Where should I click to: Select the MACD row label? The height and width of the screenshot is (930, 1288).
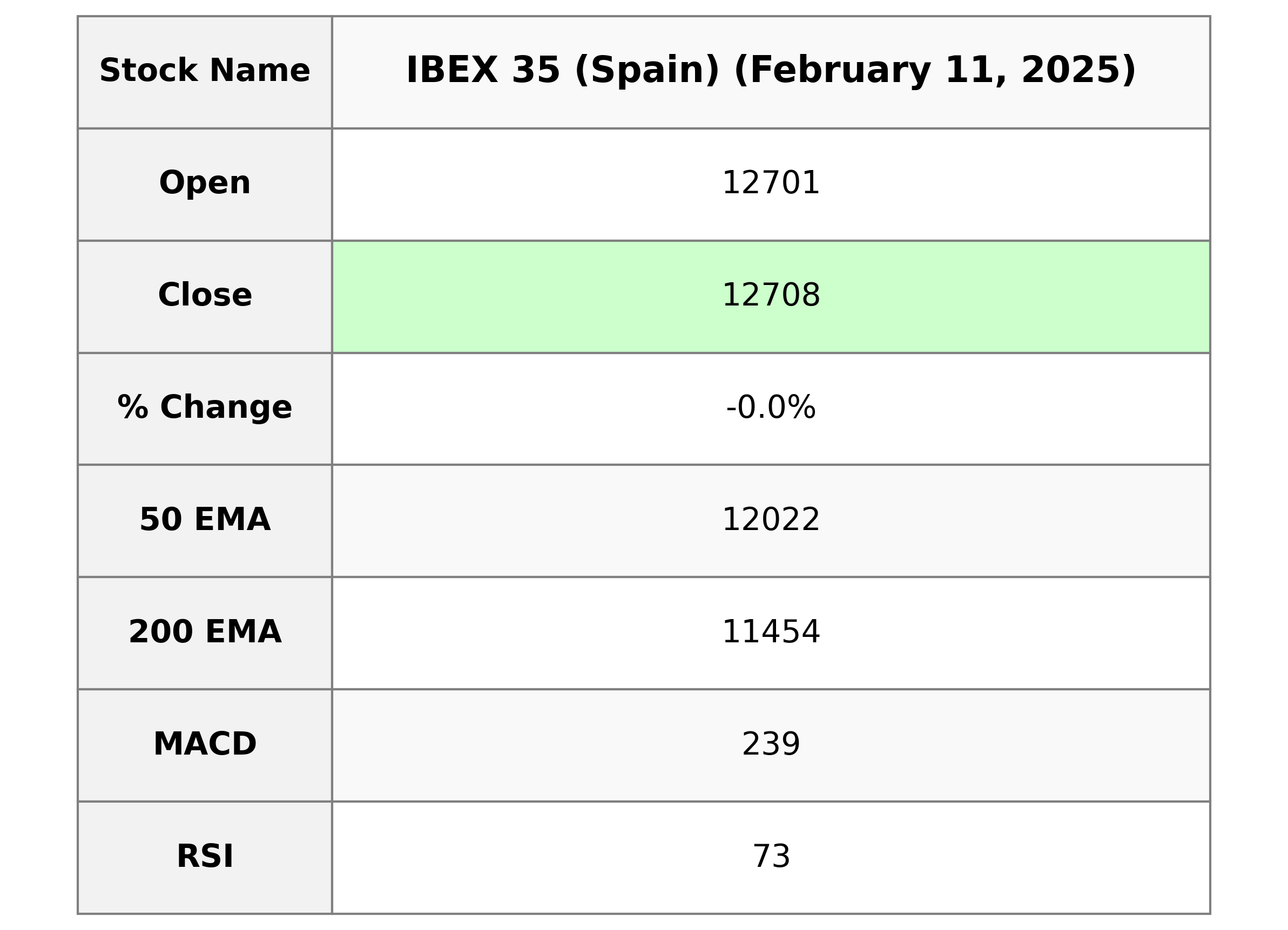coord(205,744)
